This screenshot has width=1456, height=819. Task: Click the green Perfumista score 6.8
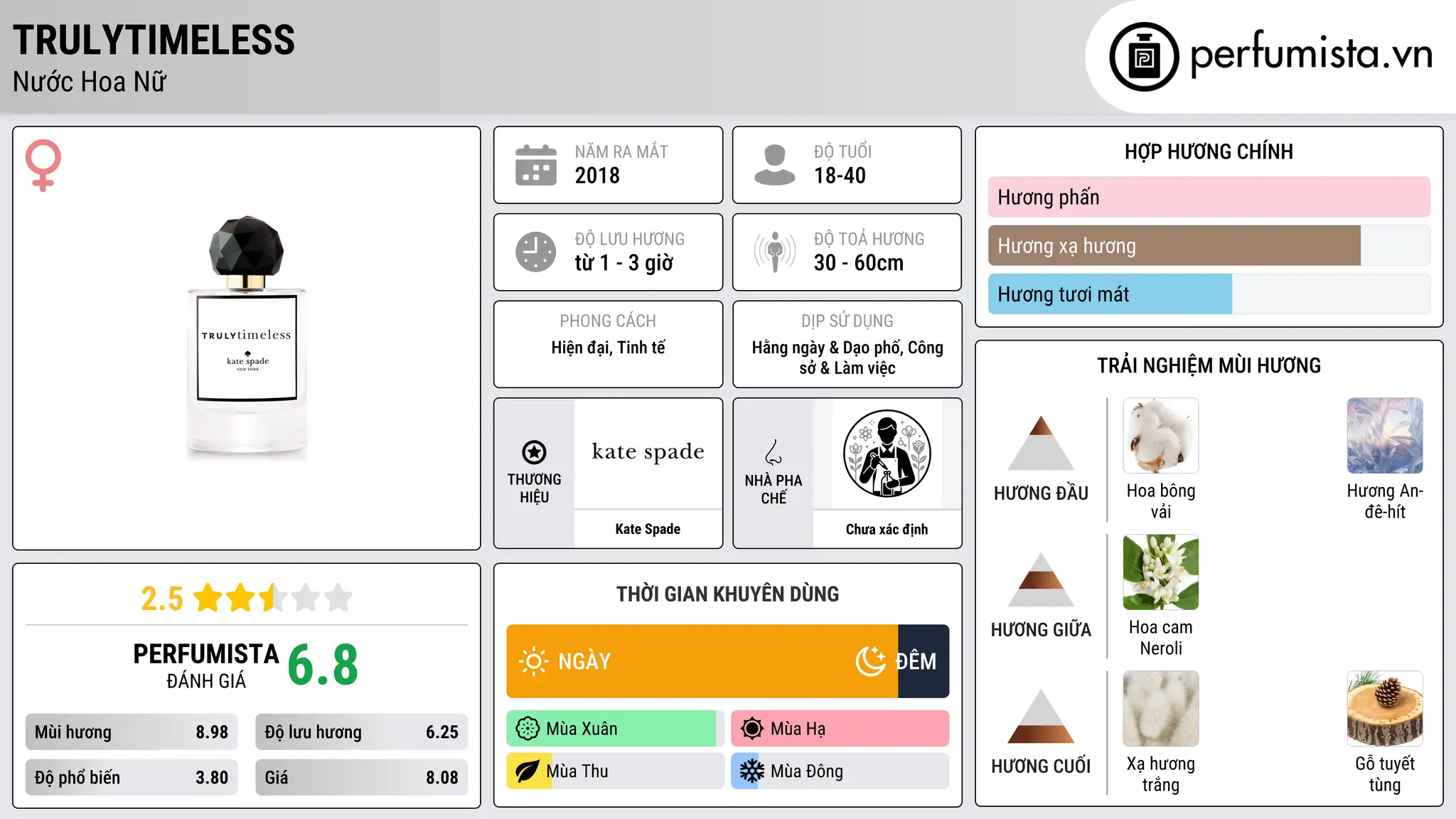point(323,665)
